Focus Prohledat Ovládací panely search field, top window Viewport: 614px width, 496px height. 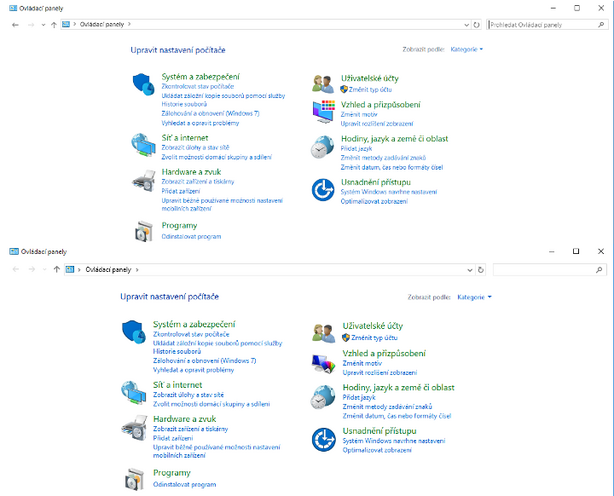547,25
